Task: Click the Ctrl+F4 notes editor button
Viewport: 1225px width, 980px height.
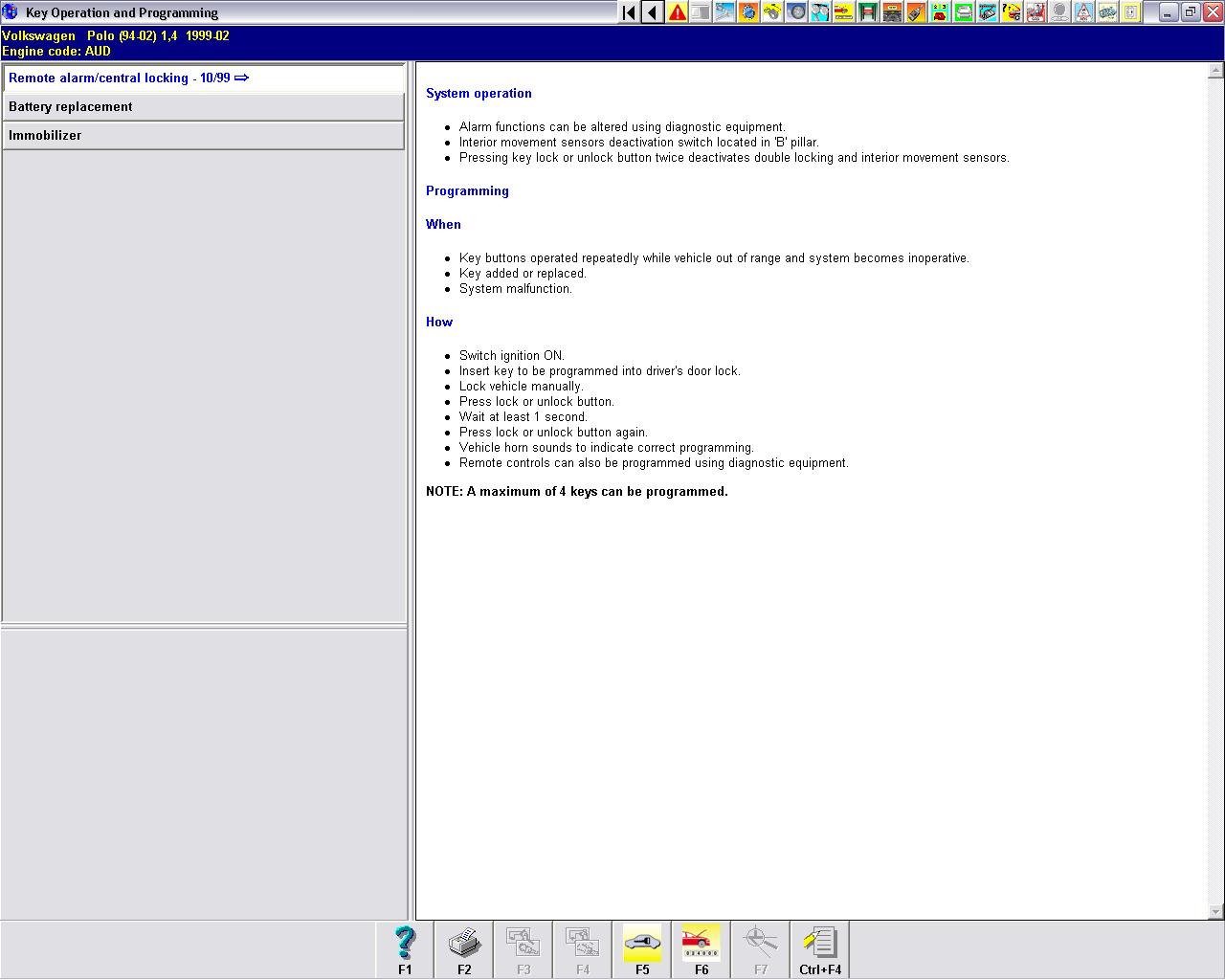Action: point(820,949)
